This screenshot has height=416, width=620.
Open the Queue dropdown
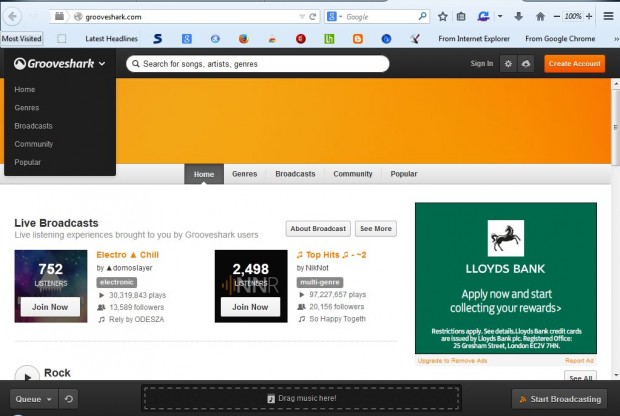pyautogui.click(x=32, y=399)
